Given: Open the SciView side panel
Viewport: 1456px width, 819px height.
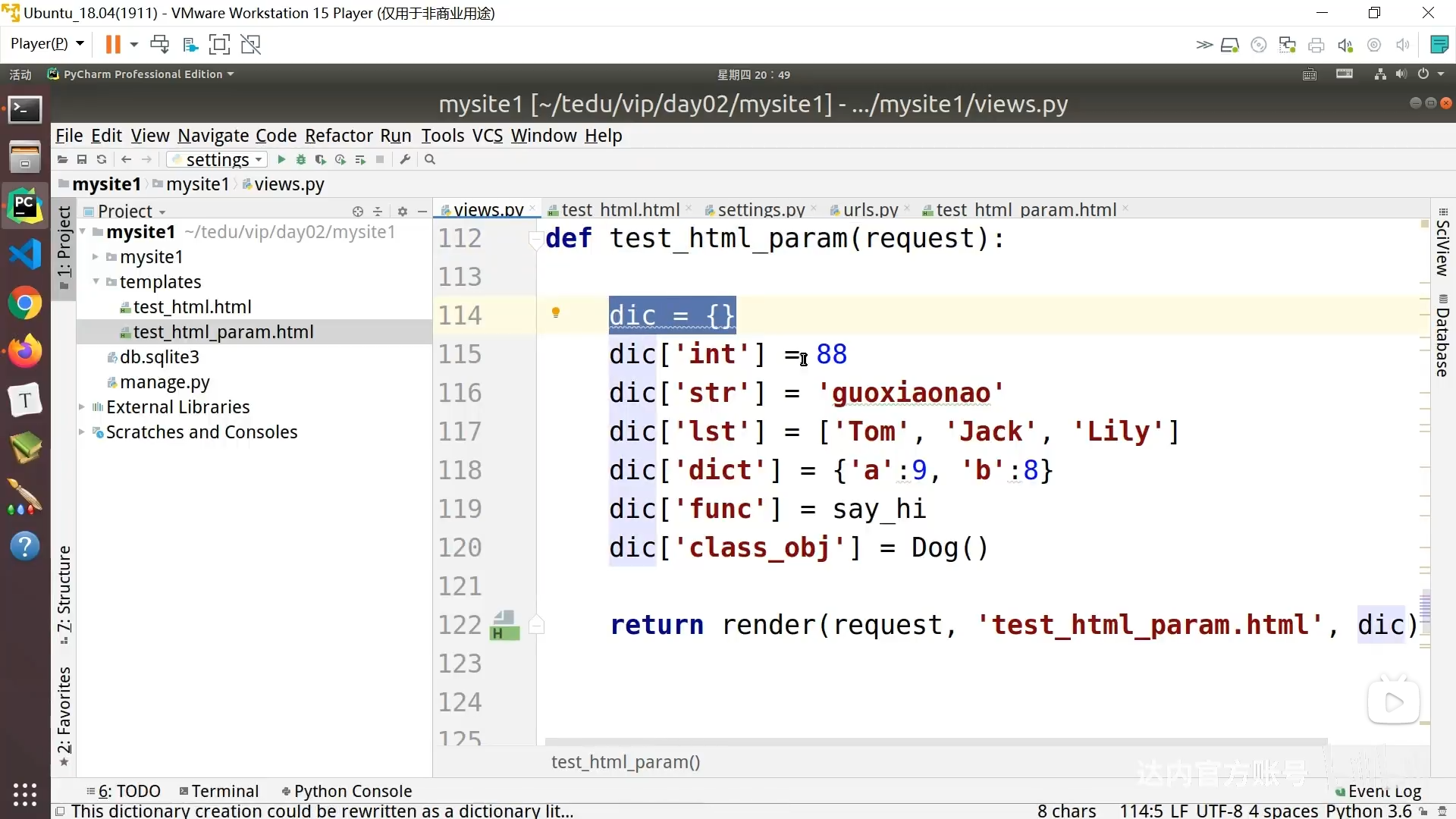Looking at the screenshot, I should click(x=1442, y=243).
